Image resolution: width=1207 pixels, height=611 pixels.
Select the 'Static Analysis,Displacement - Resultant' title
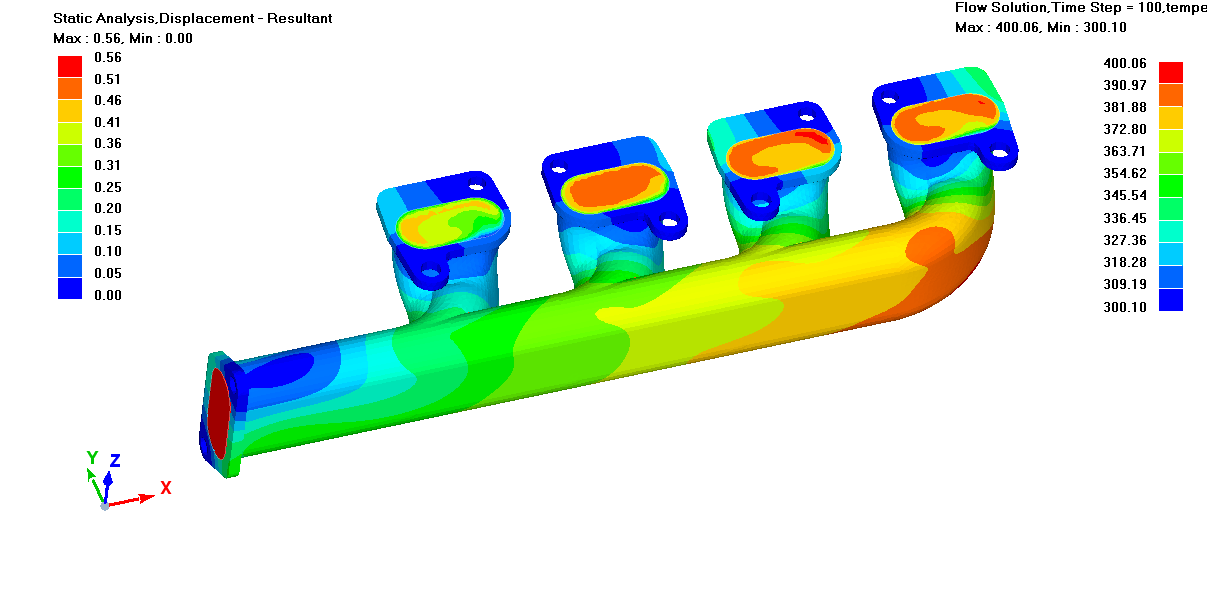[193, 19]
